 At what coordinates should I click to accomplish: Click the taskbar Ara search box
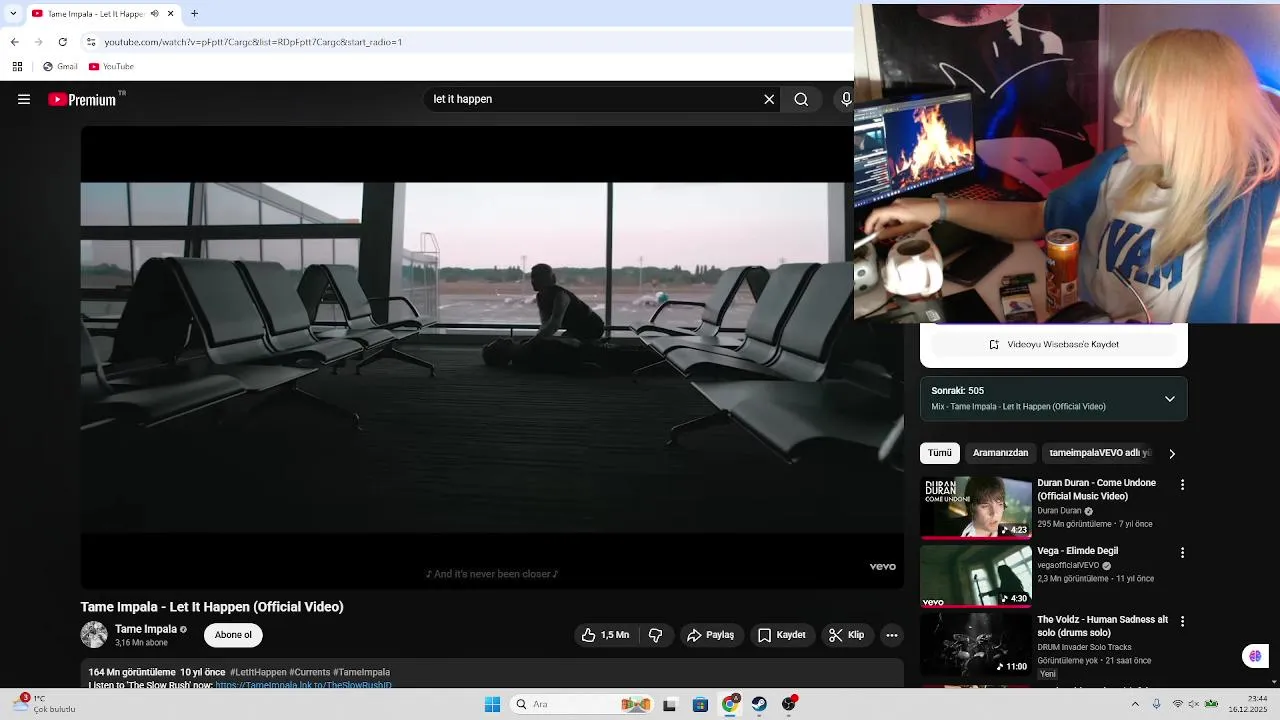coord(581,704)
